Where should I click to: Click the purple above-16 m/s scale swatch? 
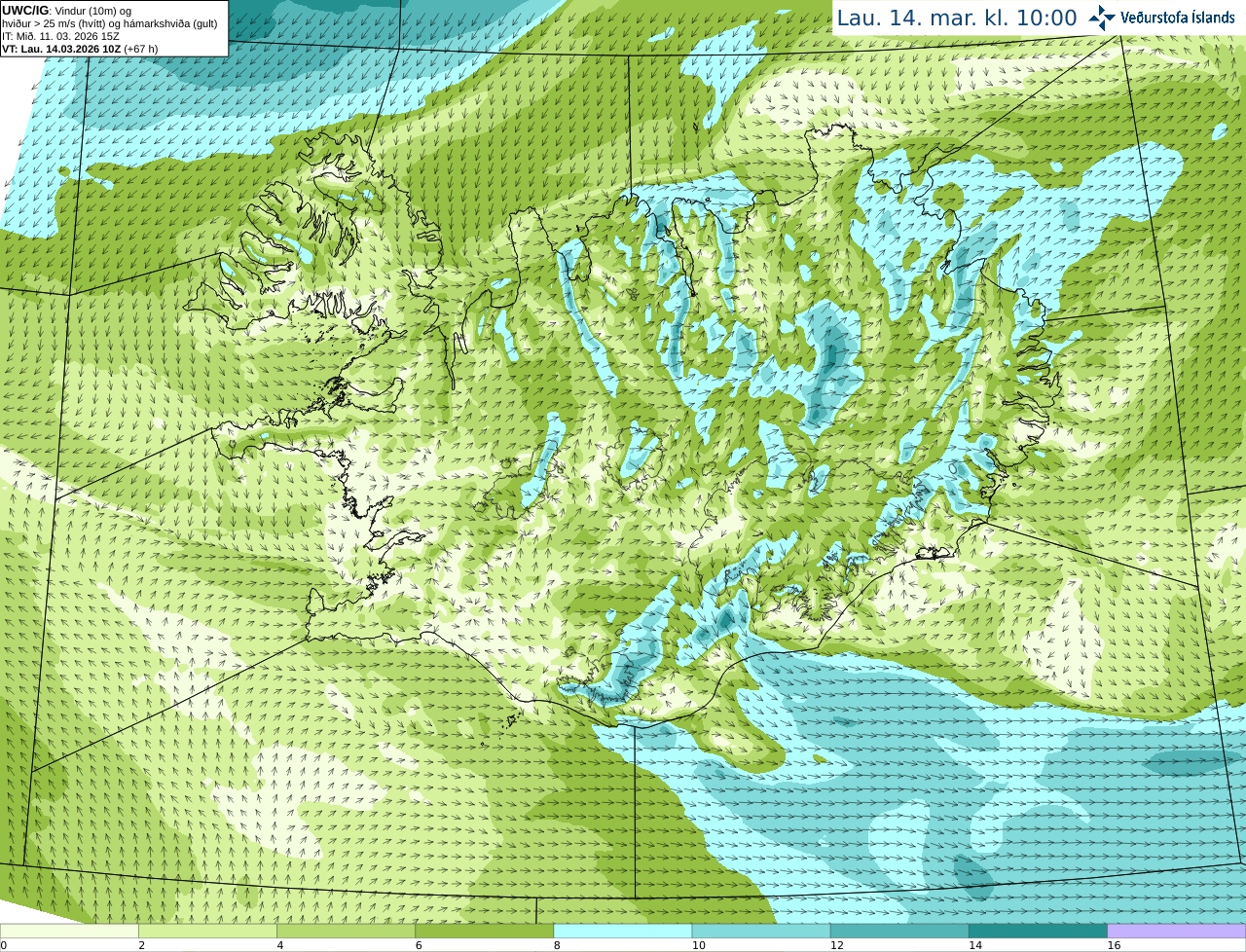[1177, 931]
